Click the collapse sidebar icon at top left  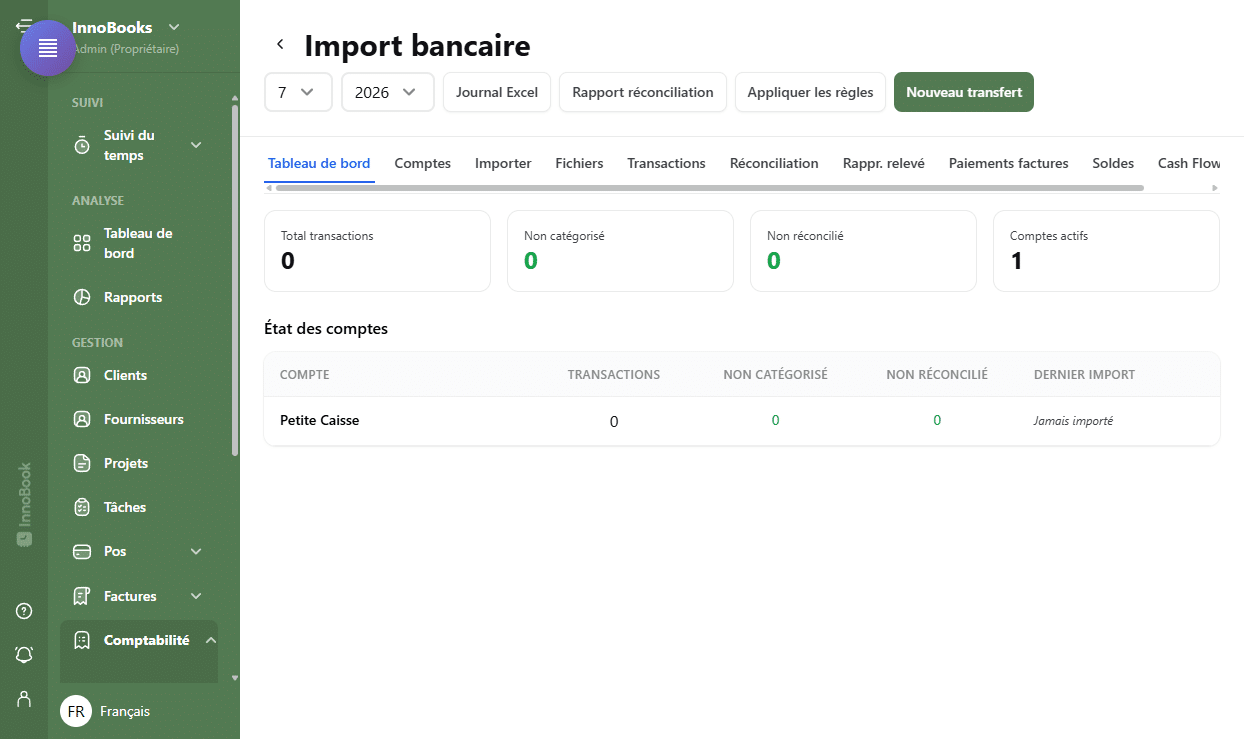coord(23,24)
